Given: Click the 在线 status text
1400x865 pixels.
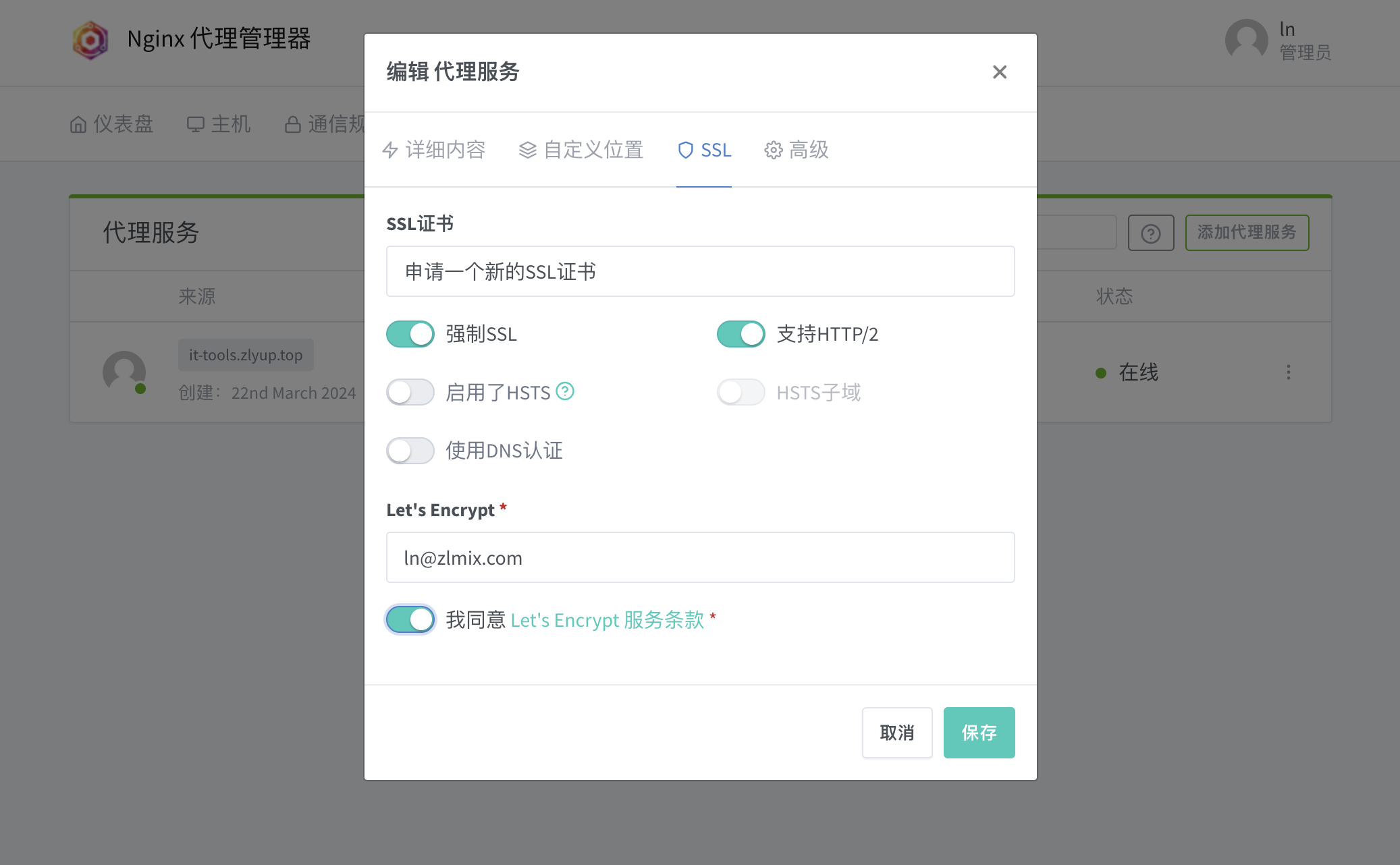Looking at the screenshot, I should point(1138,372).
